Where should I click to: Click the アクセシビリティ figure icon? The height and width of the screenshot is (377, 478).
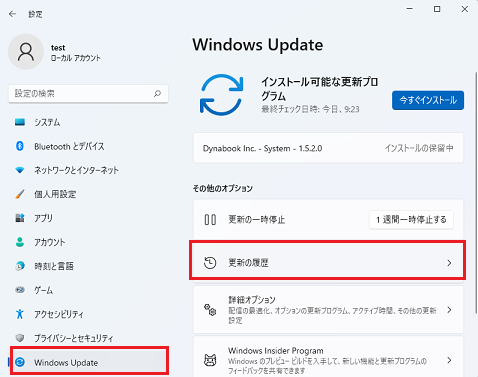(x=20, y=314)
